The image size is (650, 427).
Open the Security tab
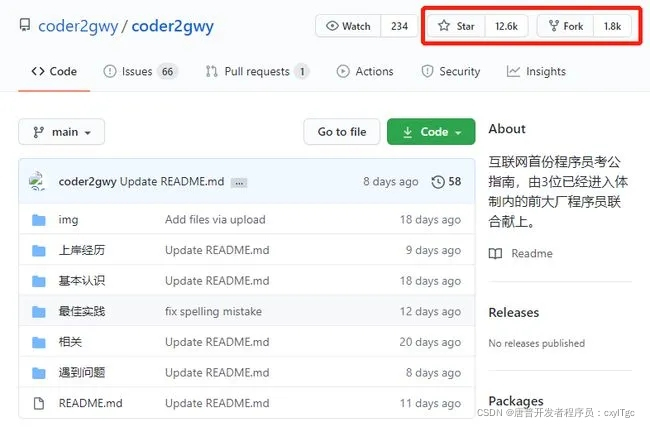click(x=451, y=71)
